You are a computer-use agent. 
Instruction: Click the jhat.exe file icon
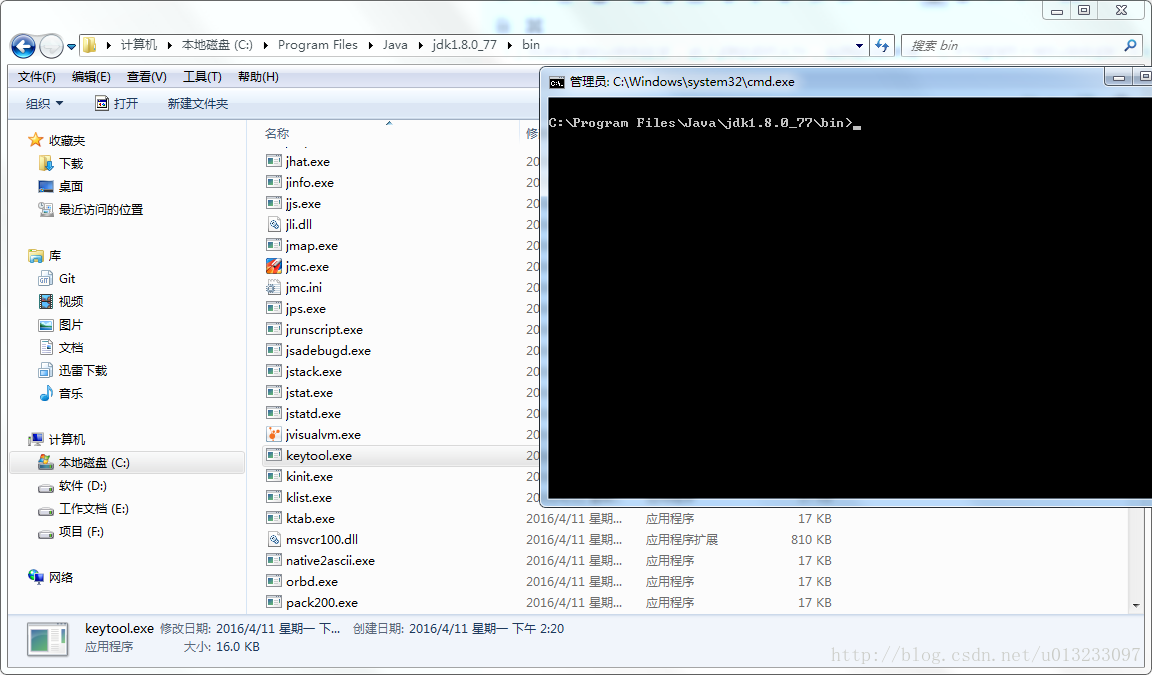coord(274,161)
